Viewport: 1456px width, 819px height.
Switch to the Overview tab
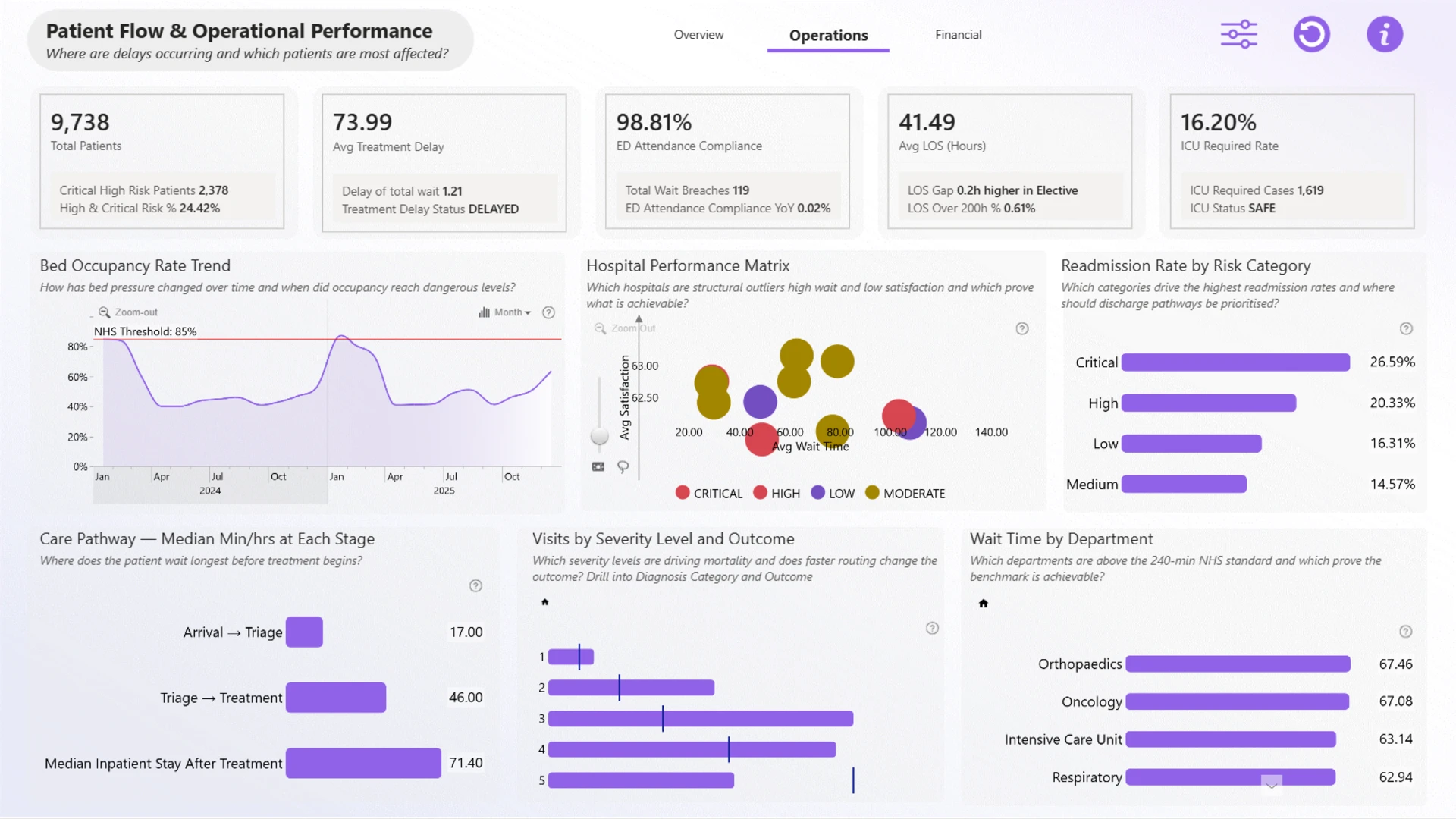698,35
